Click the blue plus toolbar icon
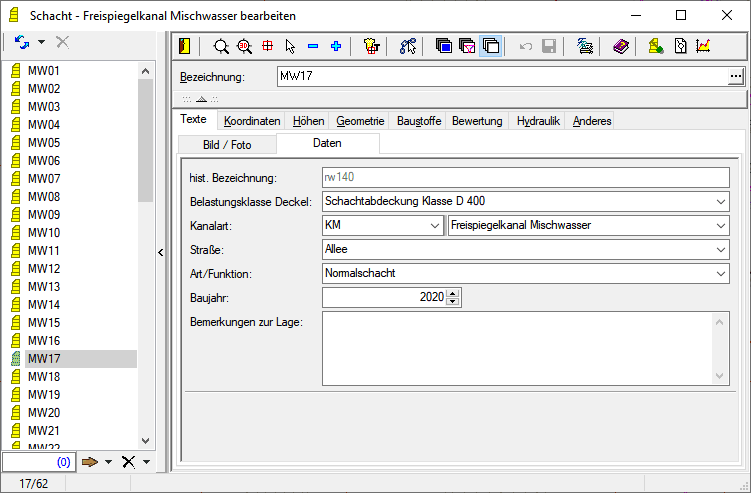 click(336, 46)
